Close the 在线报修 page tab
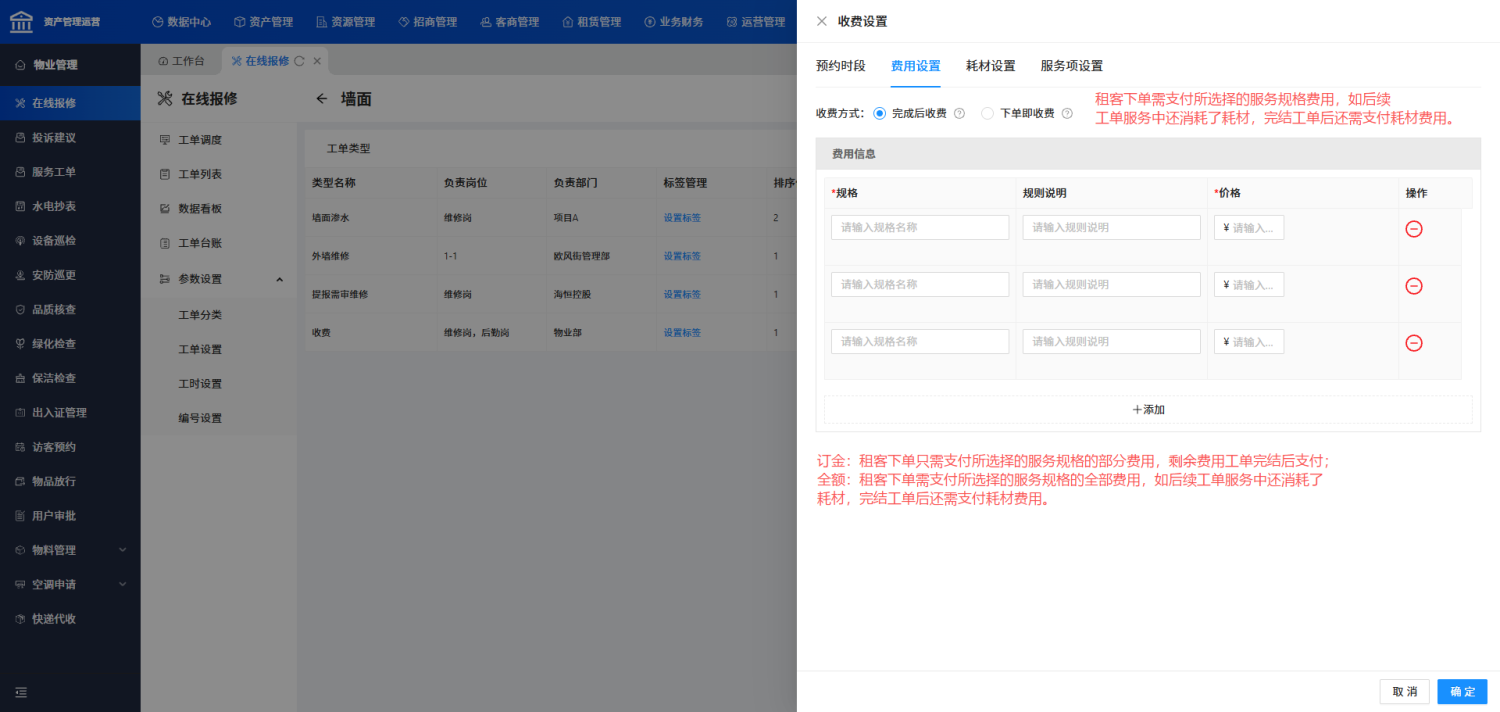 click(317, 61)
